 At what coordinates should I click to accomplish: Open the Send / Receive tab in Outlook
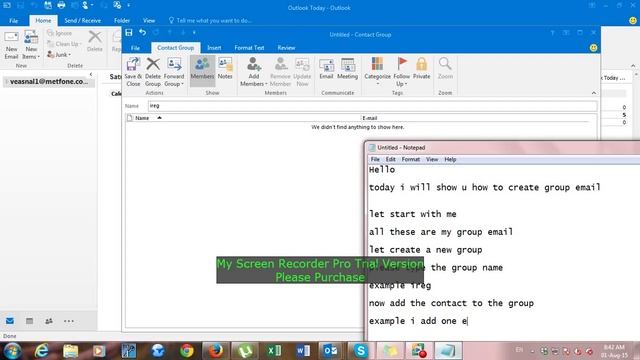point(82,20)
